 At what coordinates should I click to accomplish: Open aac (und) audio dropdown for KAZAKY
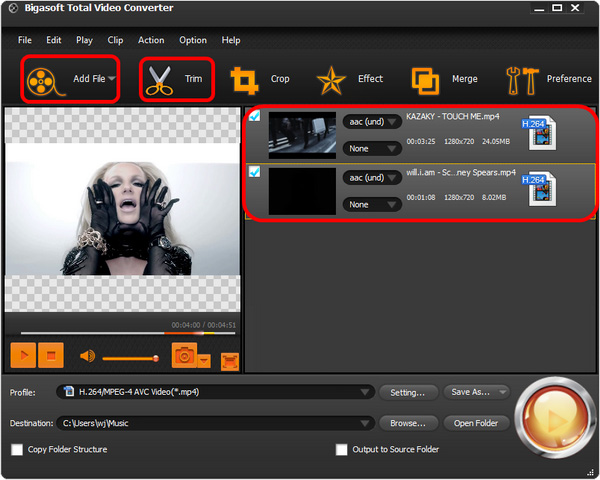(372, 122)
